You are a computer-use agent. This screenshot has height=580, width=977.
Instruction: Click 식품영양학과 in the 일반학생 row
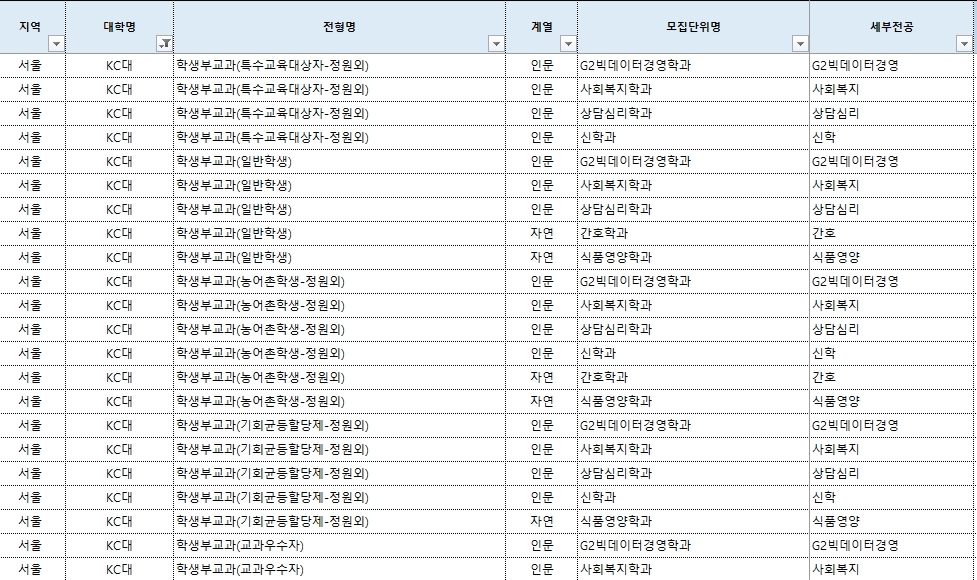coord(616,257)
